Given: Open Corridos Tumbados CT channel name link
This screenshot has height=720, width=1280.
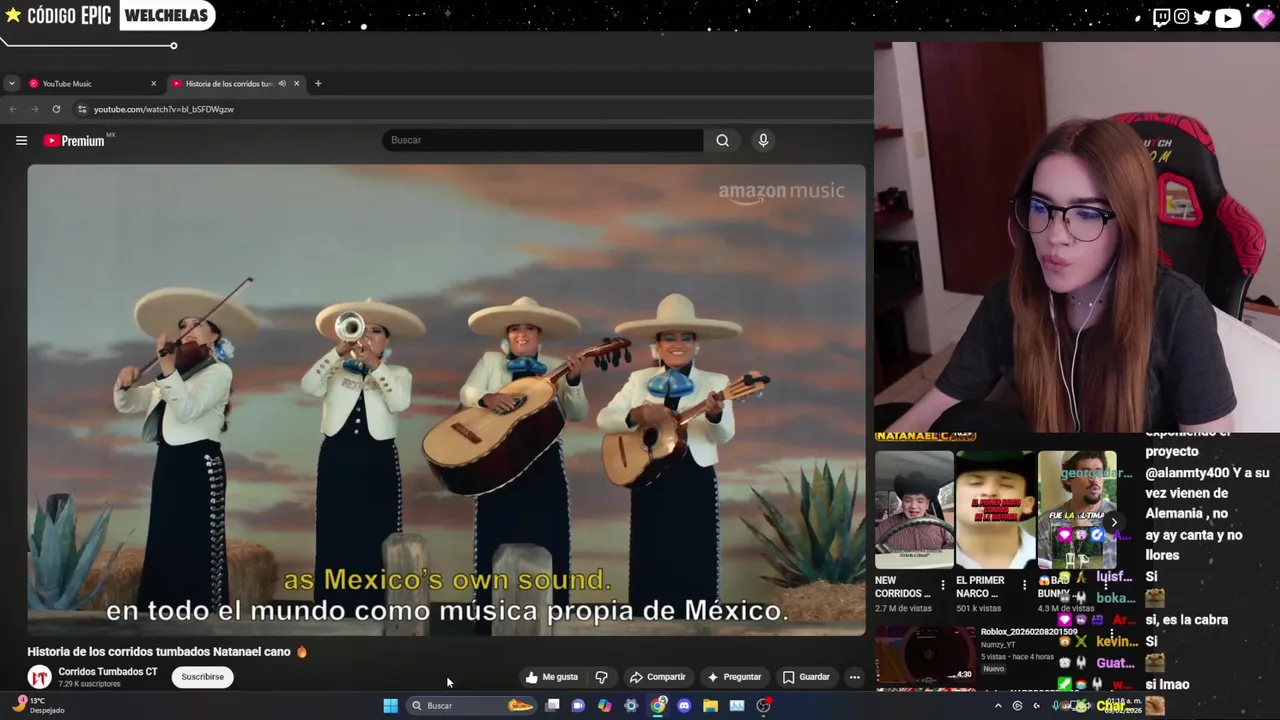Looking at the screenshot, I should pyautogui.click(x=108, y=672).
